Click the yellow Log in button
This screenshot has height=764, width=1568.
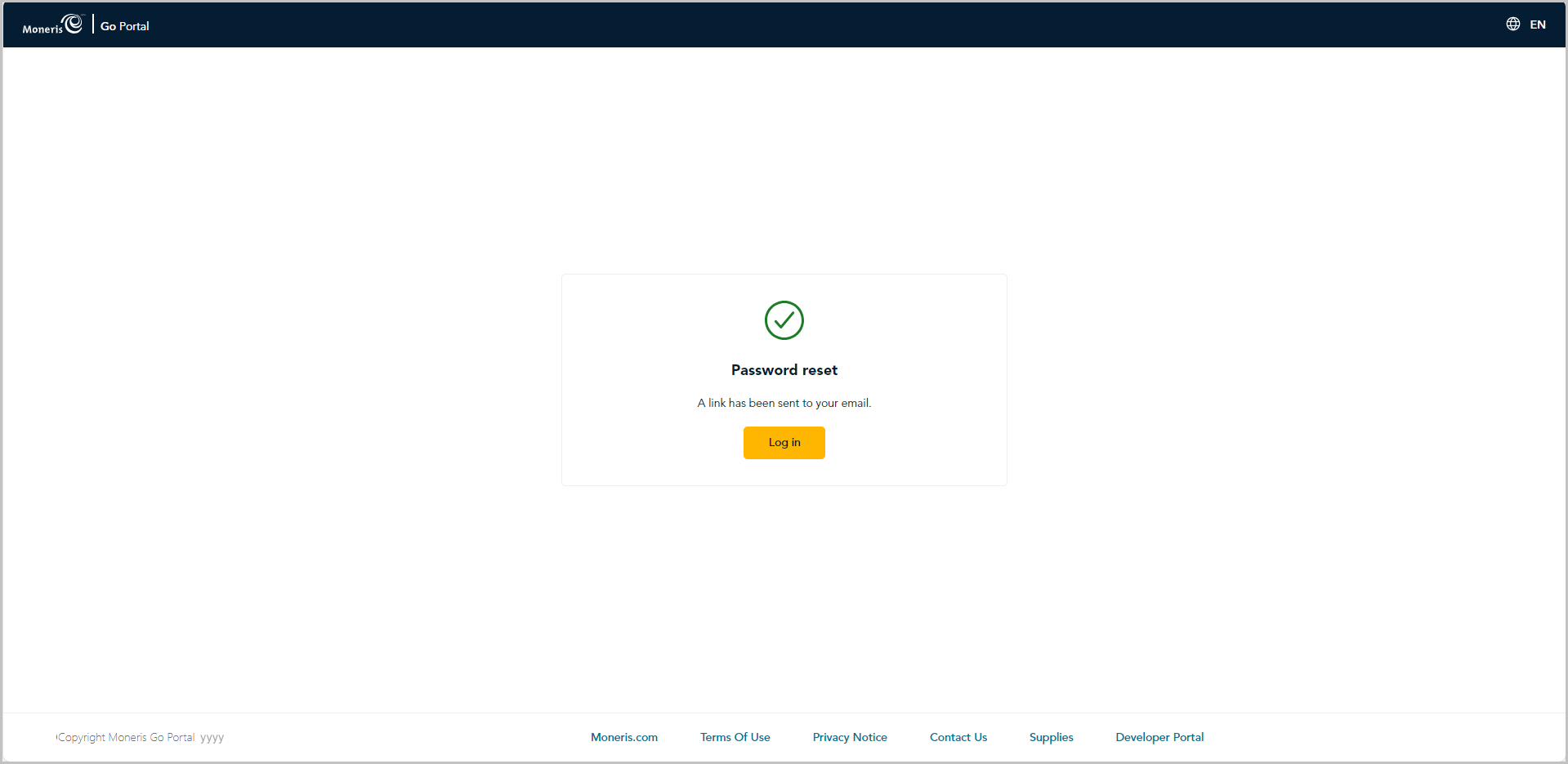click(784, 443)
